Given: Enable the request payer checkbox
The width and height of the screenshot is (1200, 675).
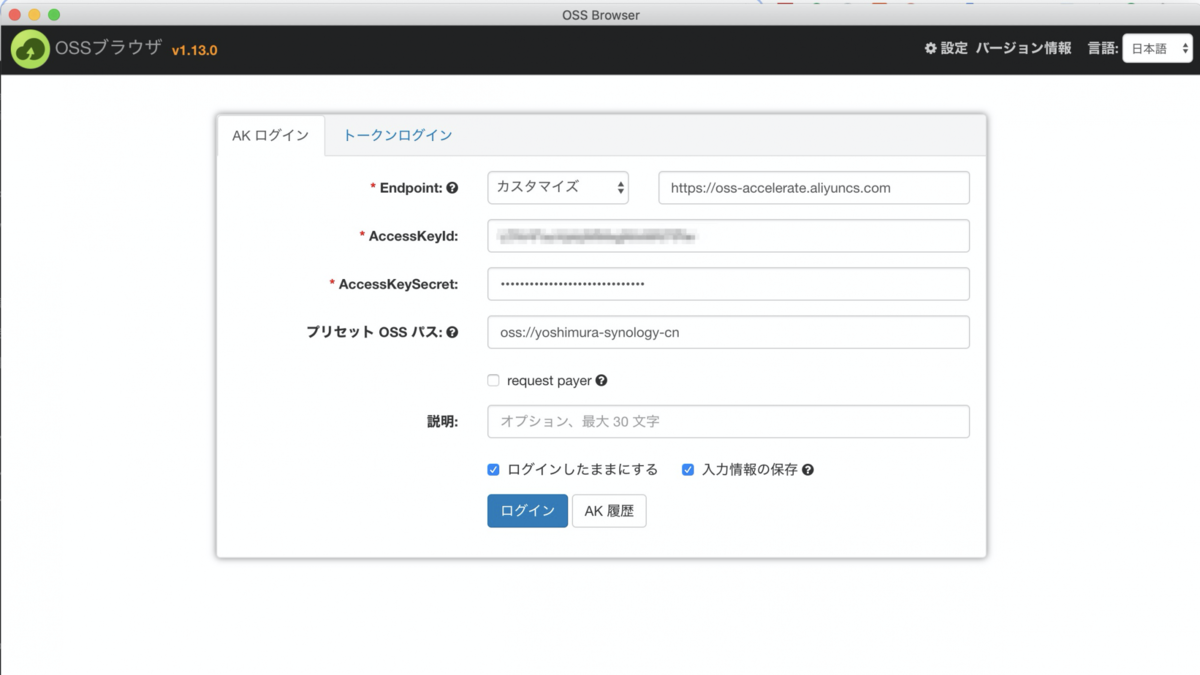Looking at the screenshot, I should coord(493,381).
